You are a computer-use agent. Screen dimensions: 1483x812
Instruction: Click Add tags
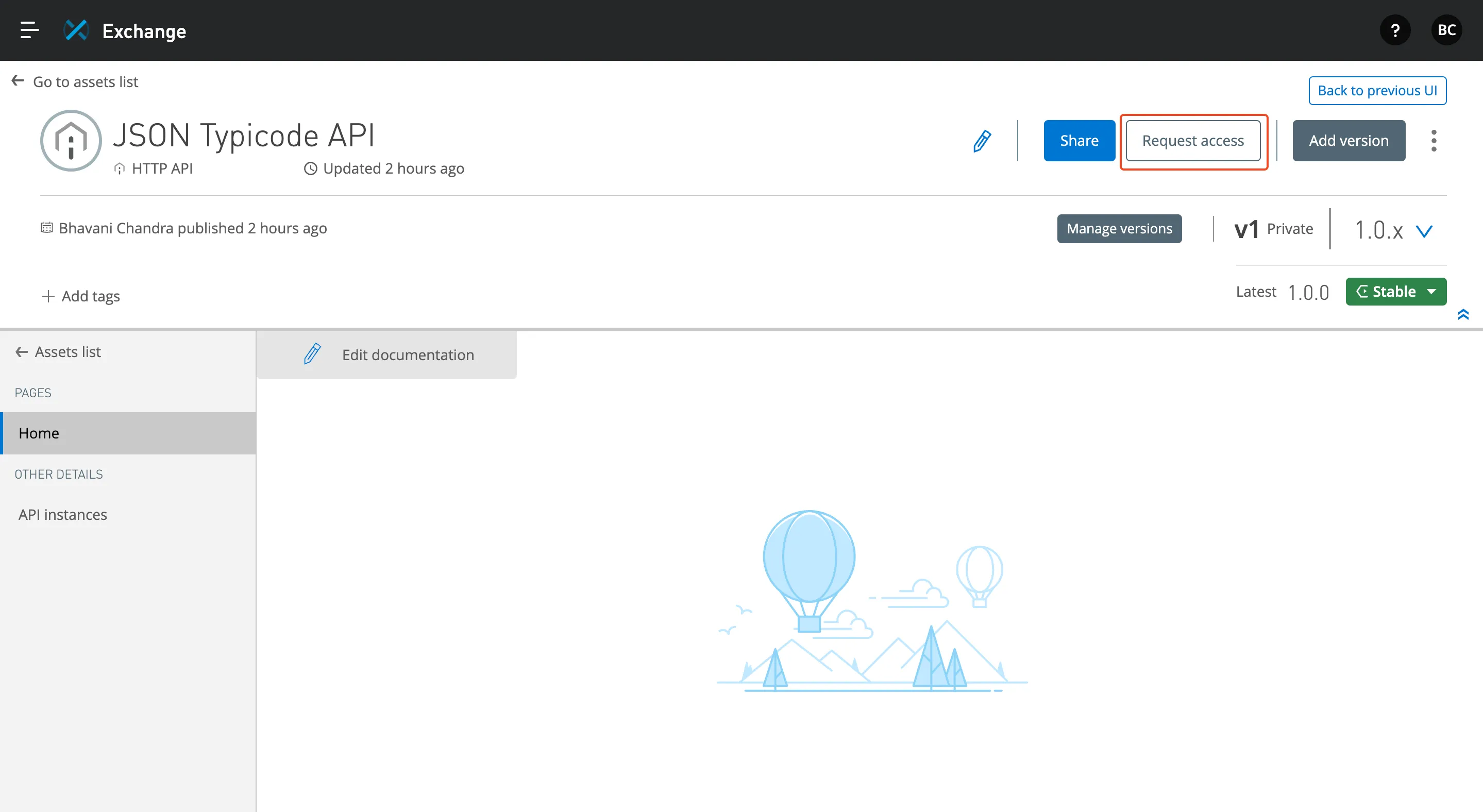[x=90, y=296]
